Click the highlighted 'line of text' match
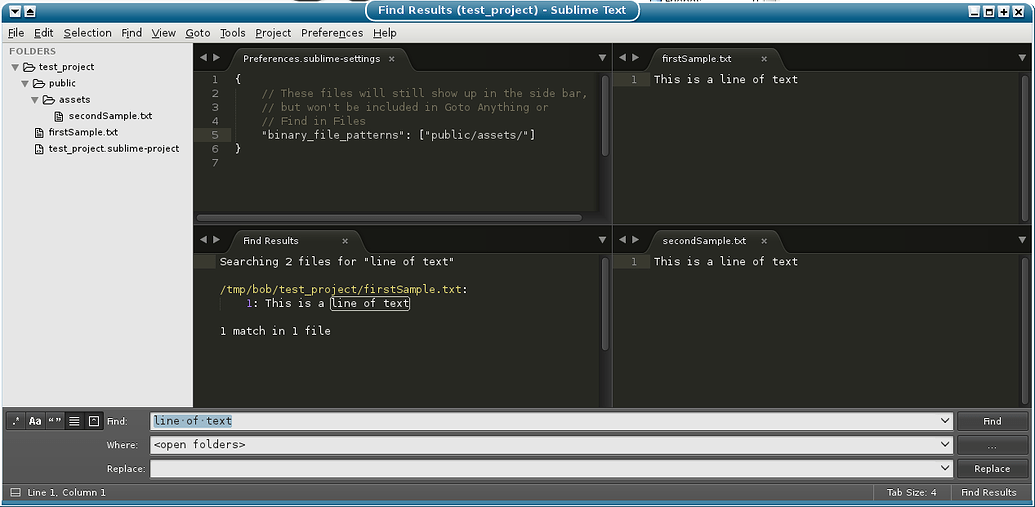The width and height of the screenshot is (1035, 507). tap(370, 304)
